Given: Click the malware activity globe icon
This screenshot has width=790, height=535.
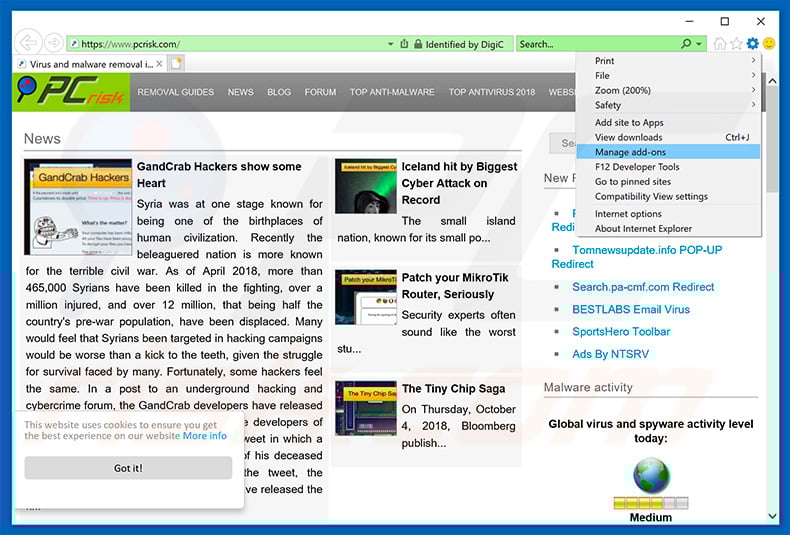Looking at the screenshot, I should pos(651,476).
